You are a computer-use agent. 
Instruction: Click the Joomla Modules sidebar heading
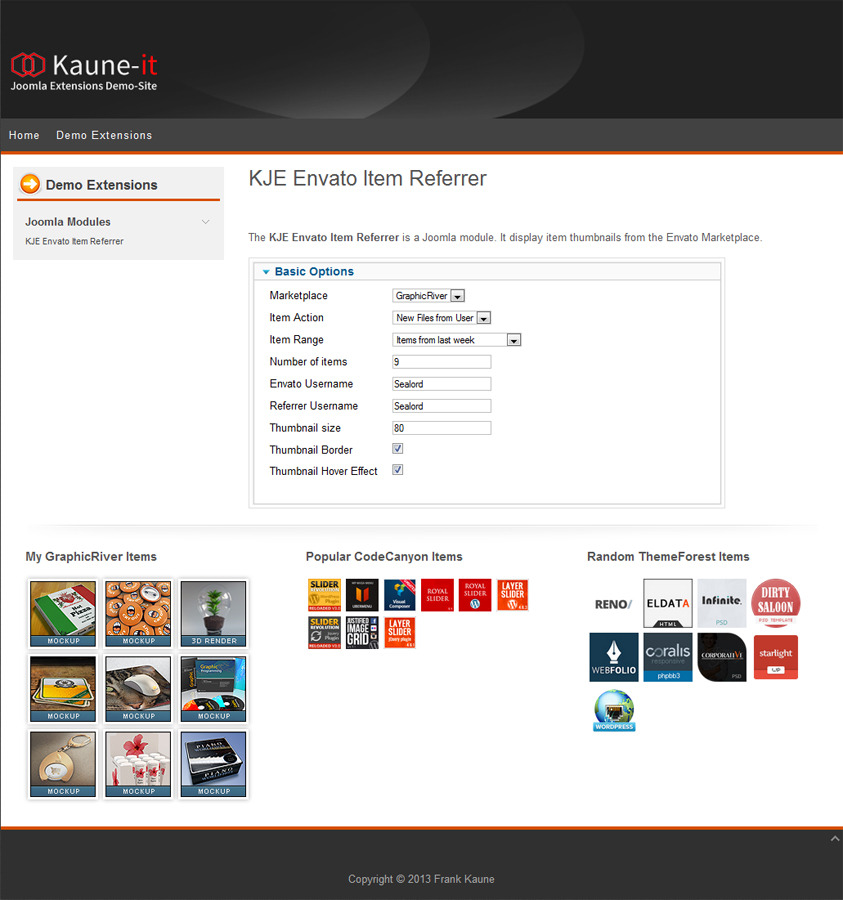(68, 222)
